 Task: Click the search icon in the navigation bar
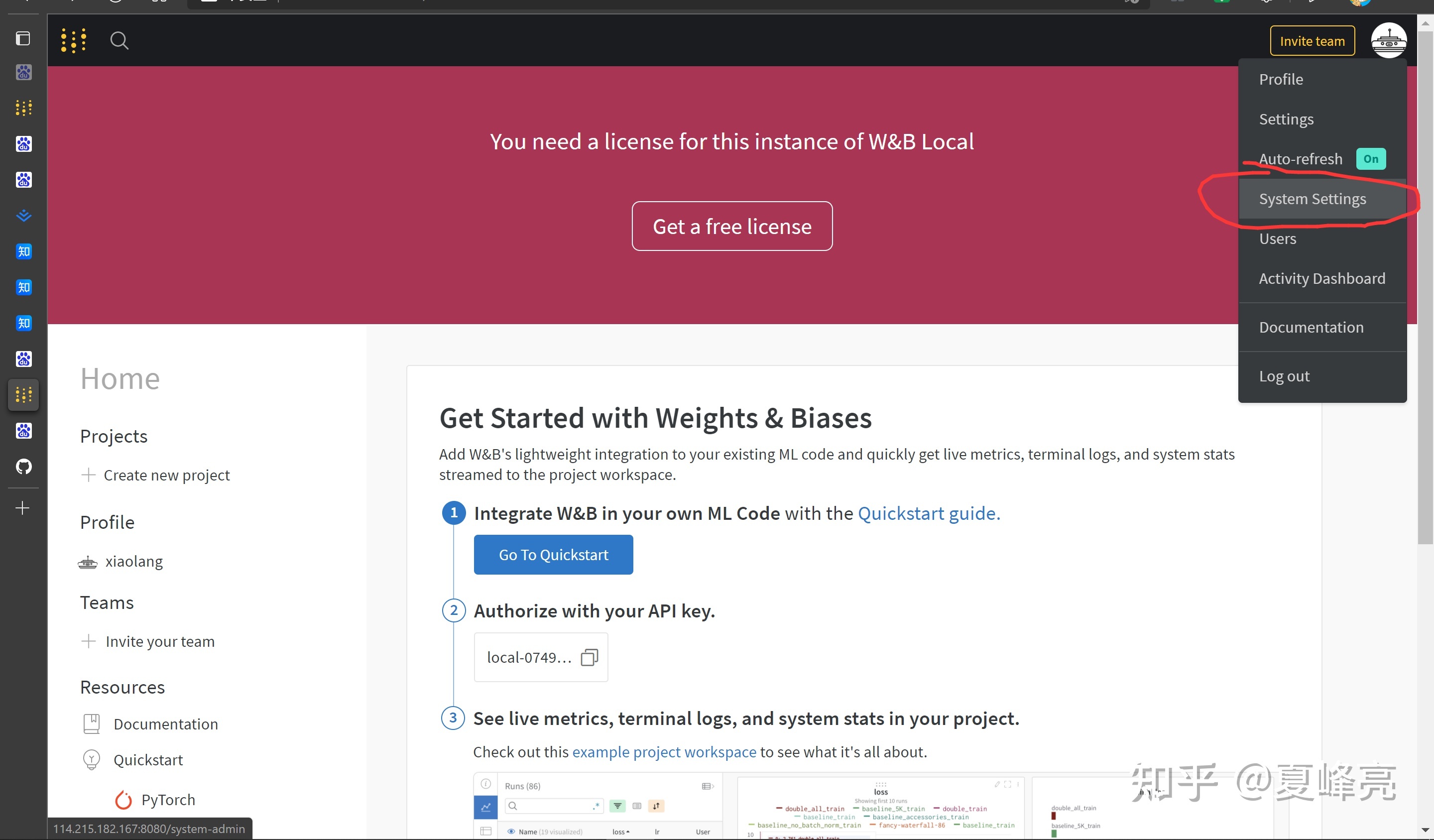[119, 40]
